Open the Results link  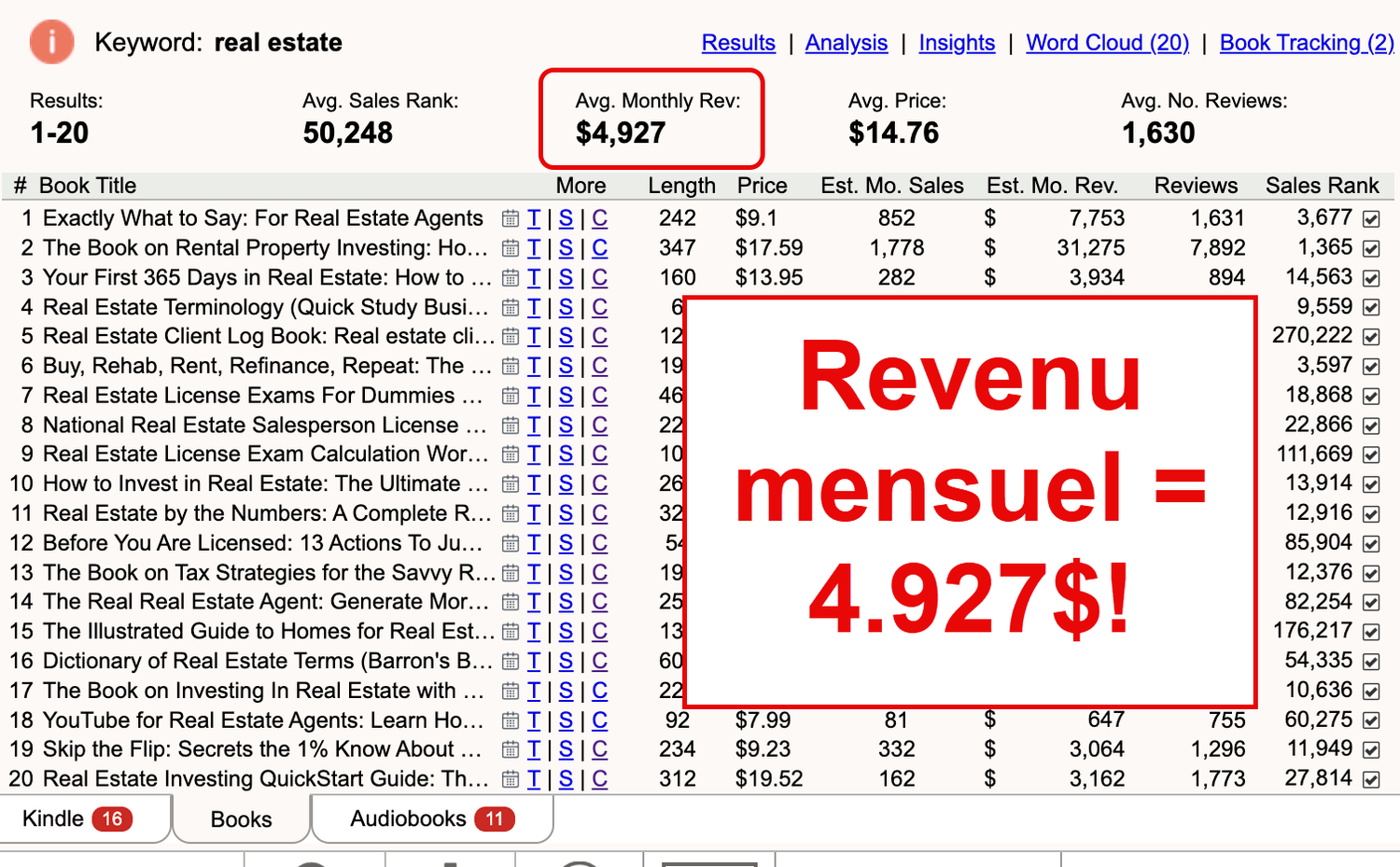[x=738, y=43]
